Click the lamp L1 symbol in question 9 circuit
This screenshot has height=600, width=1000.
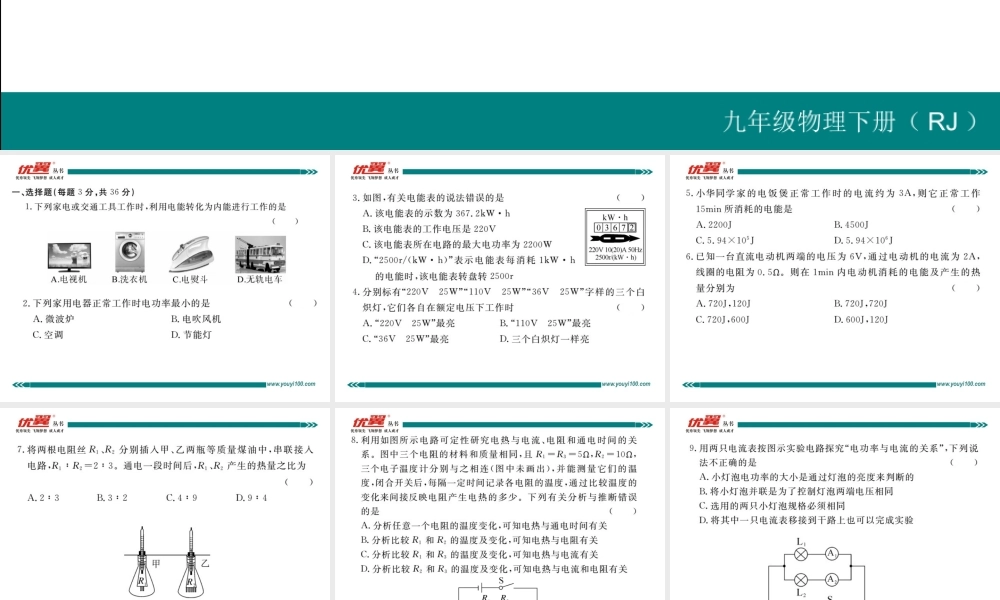point(800,553)
